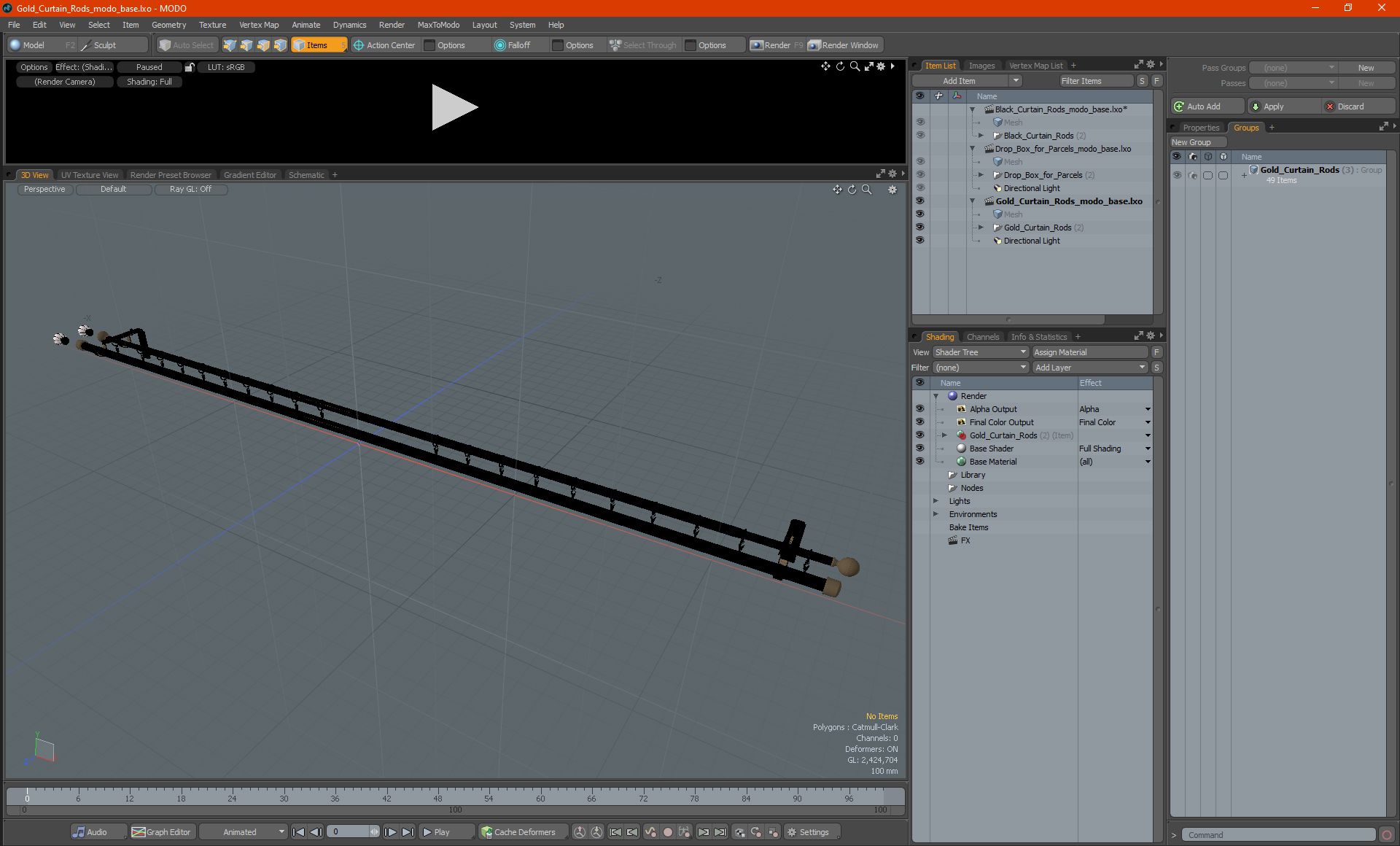
Task: Open the Shader Tree view dropdown
Action: coord(981,352)
